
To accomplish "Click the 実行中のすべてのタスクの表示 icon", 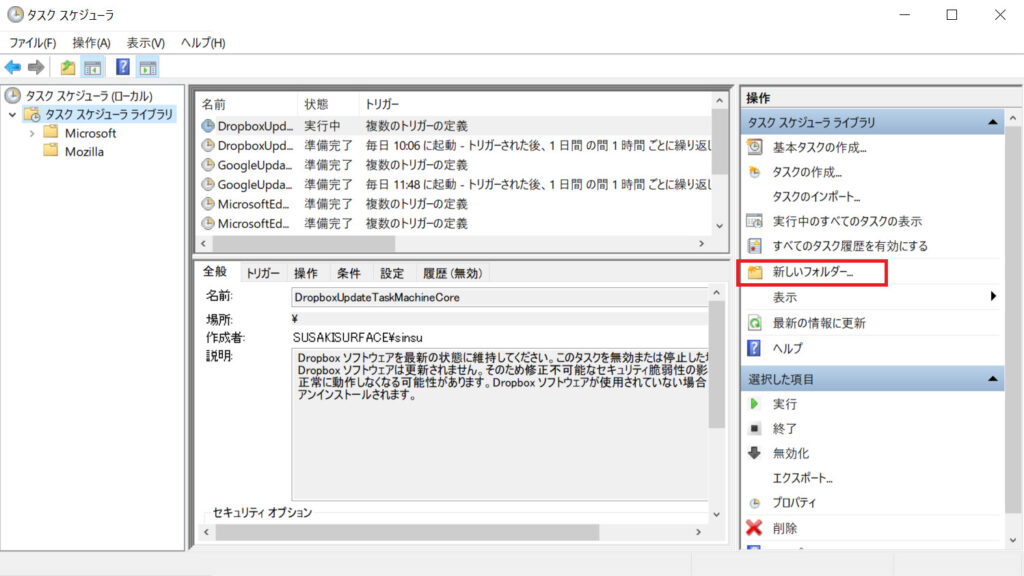I will tap(754, 221).
